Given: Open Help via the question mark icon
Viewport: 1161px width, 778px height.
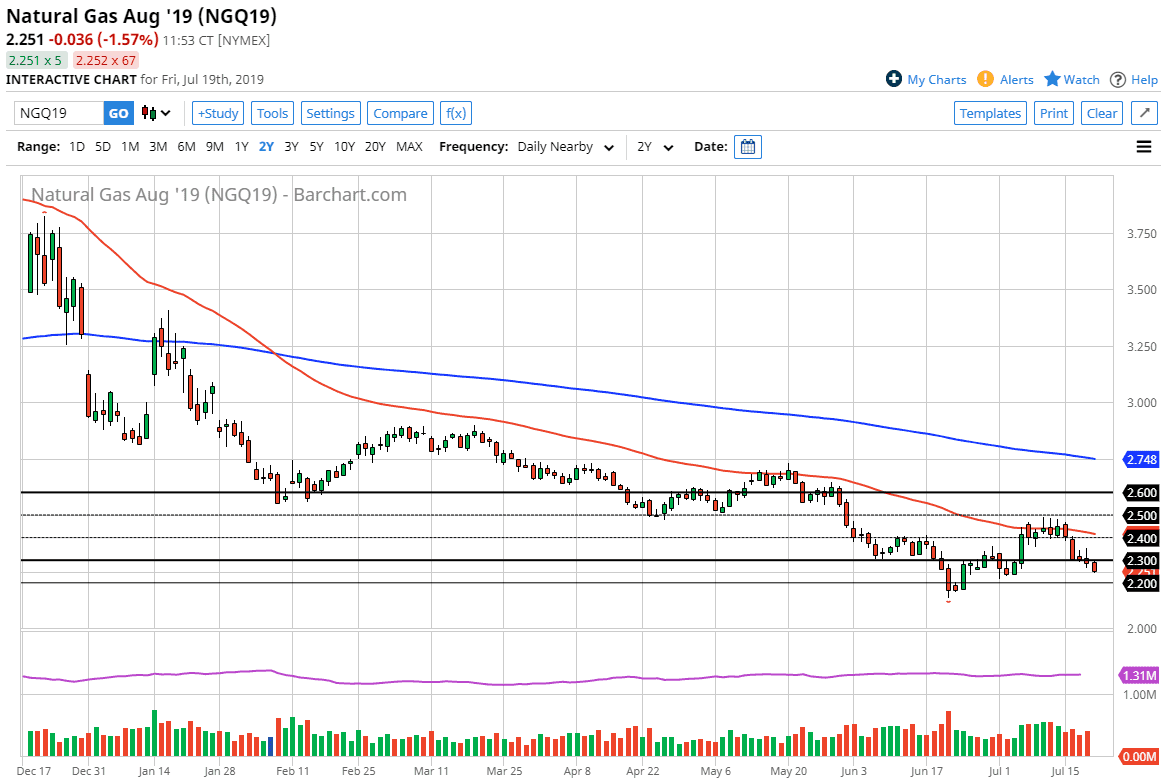Looking at the screenshot, I should tap(1118, 79).
